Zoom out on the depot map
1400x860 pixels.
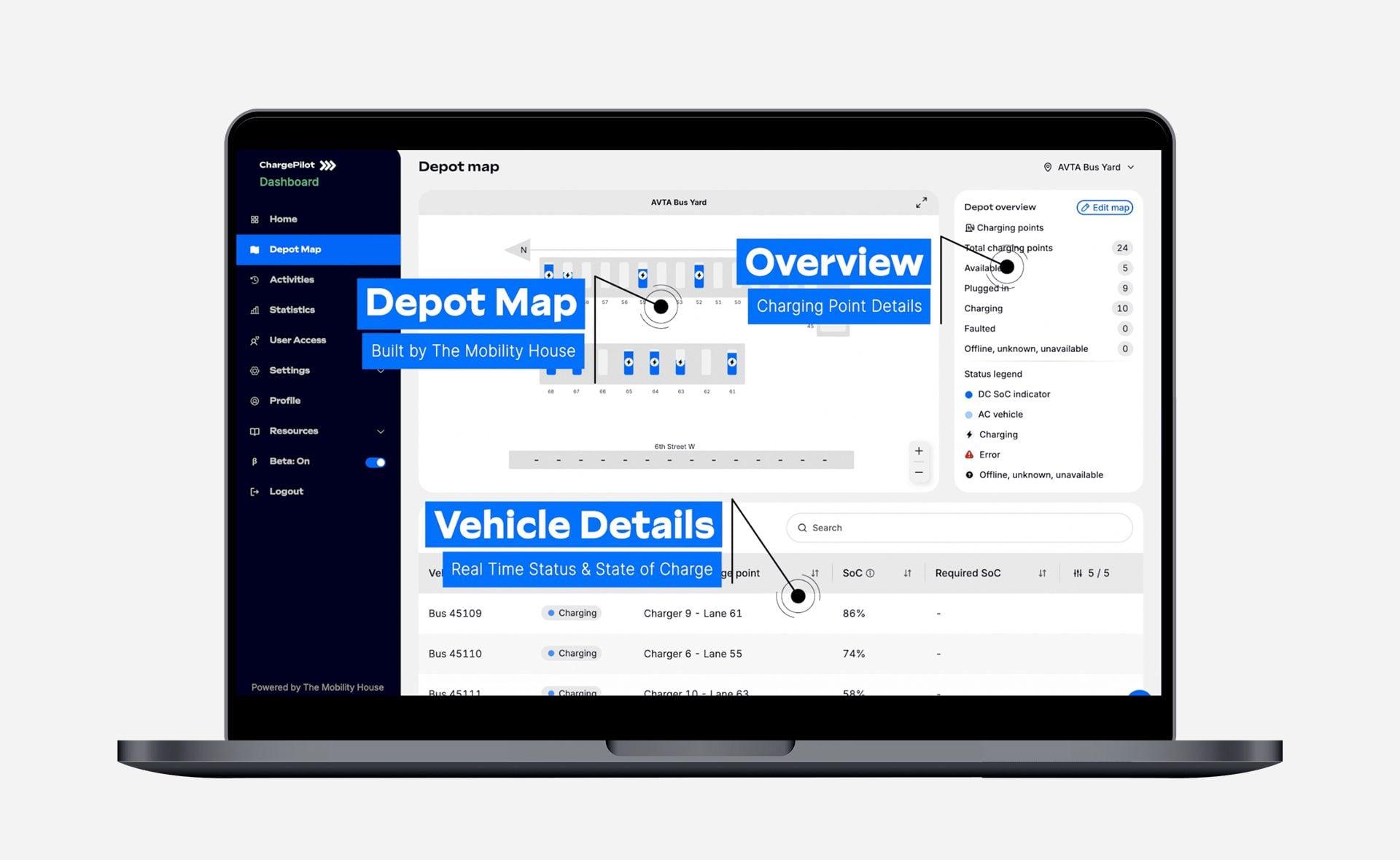[x=919, y=472]
